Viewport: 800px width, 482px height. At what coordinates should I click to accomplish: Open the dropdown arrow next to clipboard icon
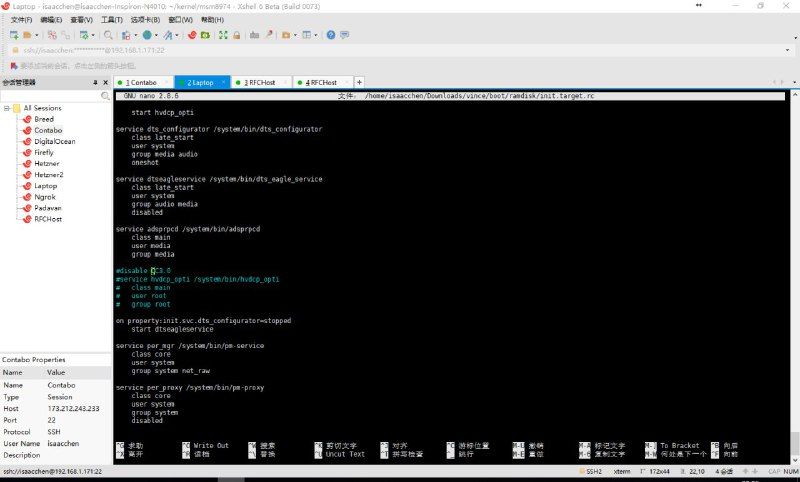click(x=135, y=35)
